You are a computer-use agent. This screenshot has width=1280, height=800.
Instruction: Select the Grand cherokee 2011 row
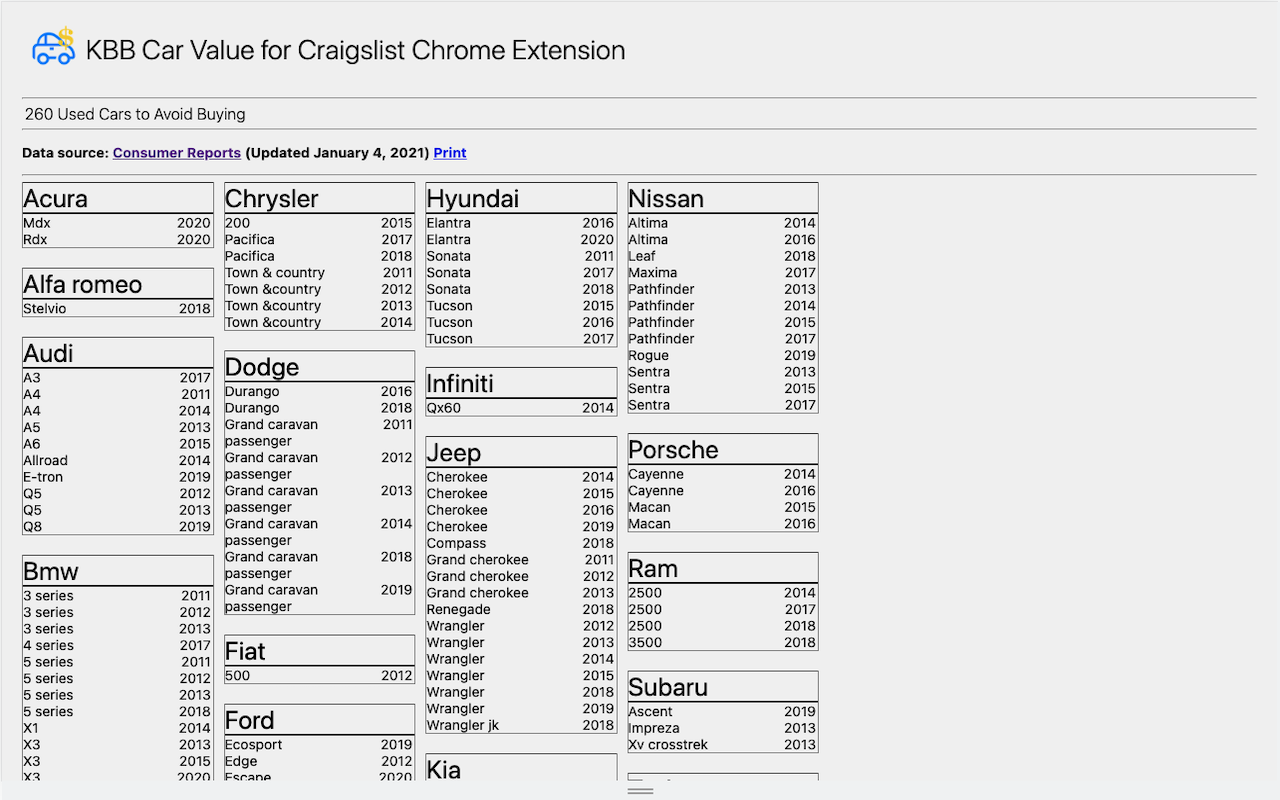click(x=522, y=560)
